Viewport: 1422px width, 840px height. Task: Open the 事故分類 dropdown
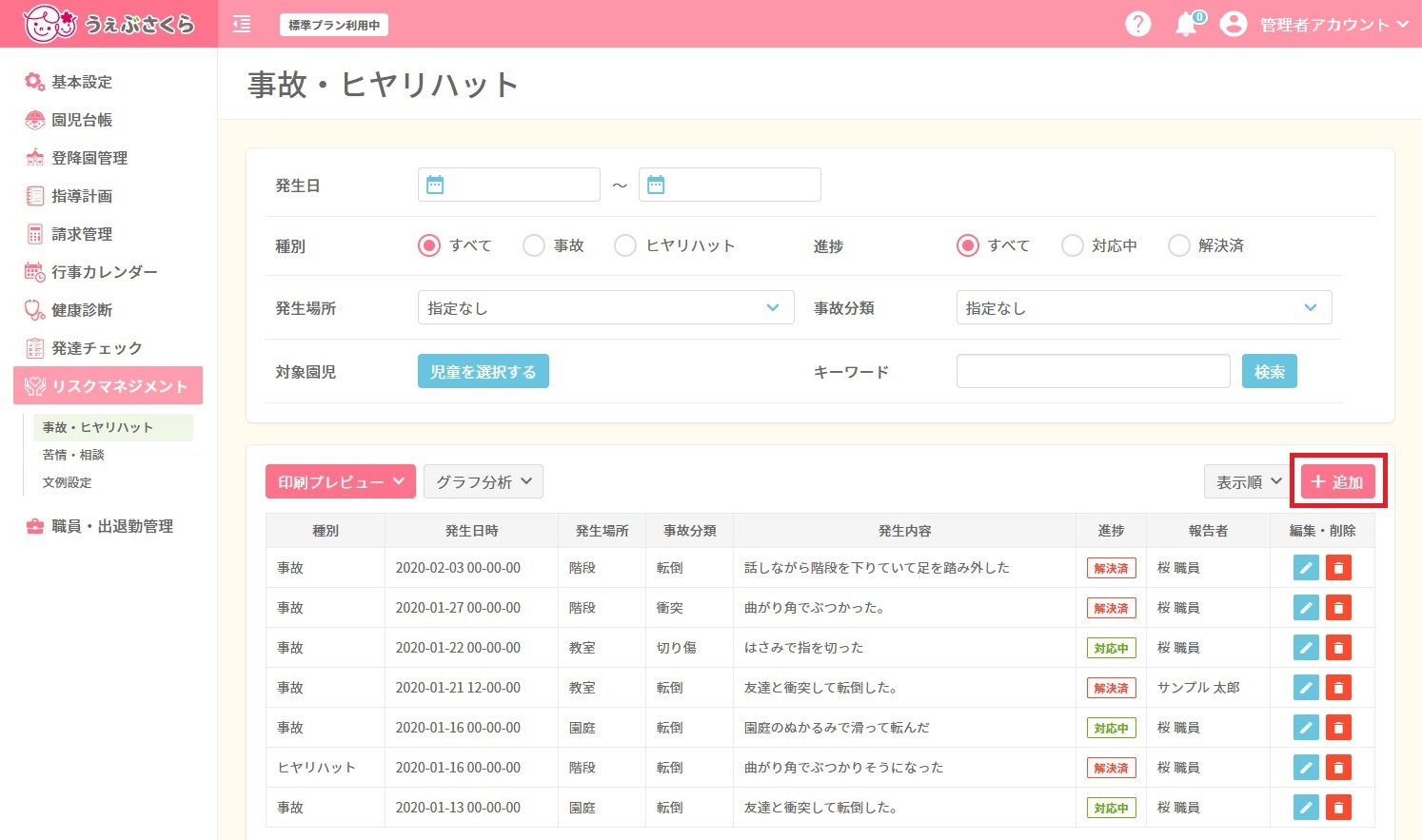pos(1144,307)
